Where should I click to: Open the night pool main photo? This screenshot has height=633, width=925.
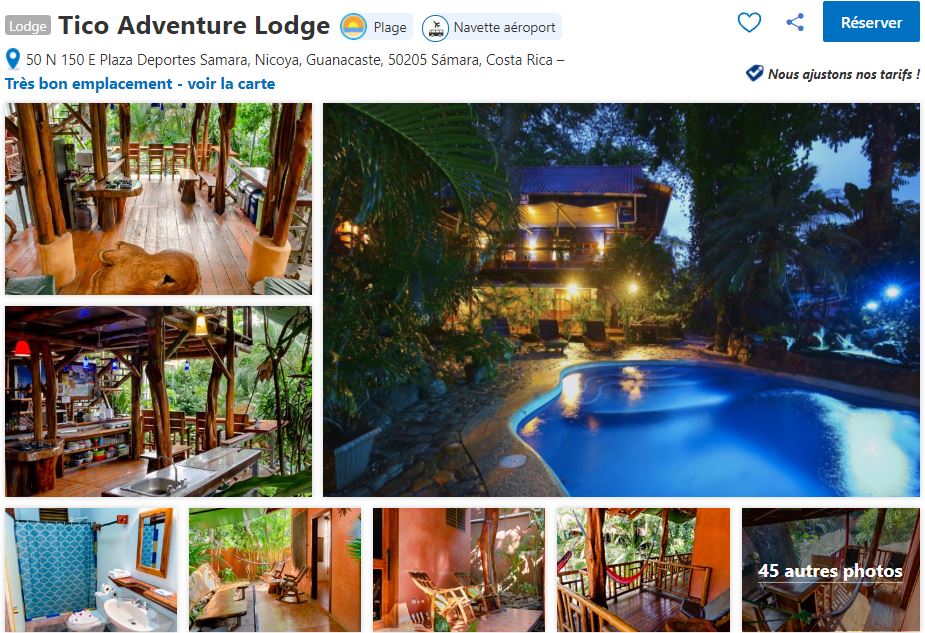click(621, 300)
